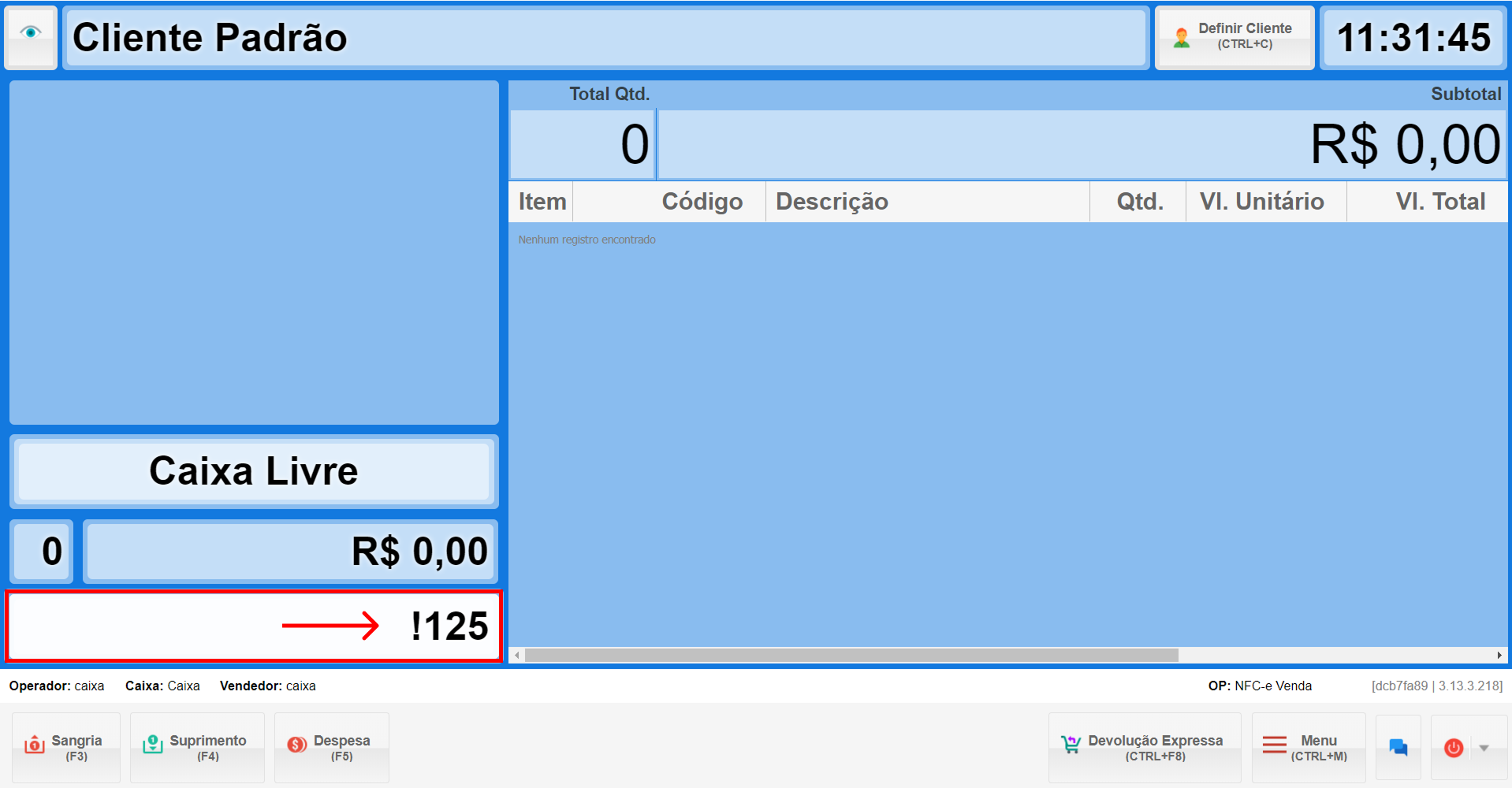Open the Menu hamburger button
1512x788 pixels.
point(1309,747)
